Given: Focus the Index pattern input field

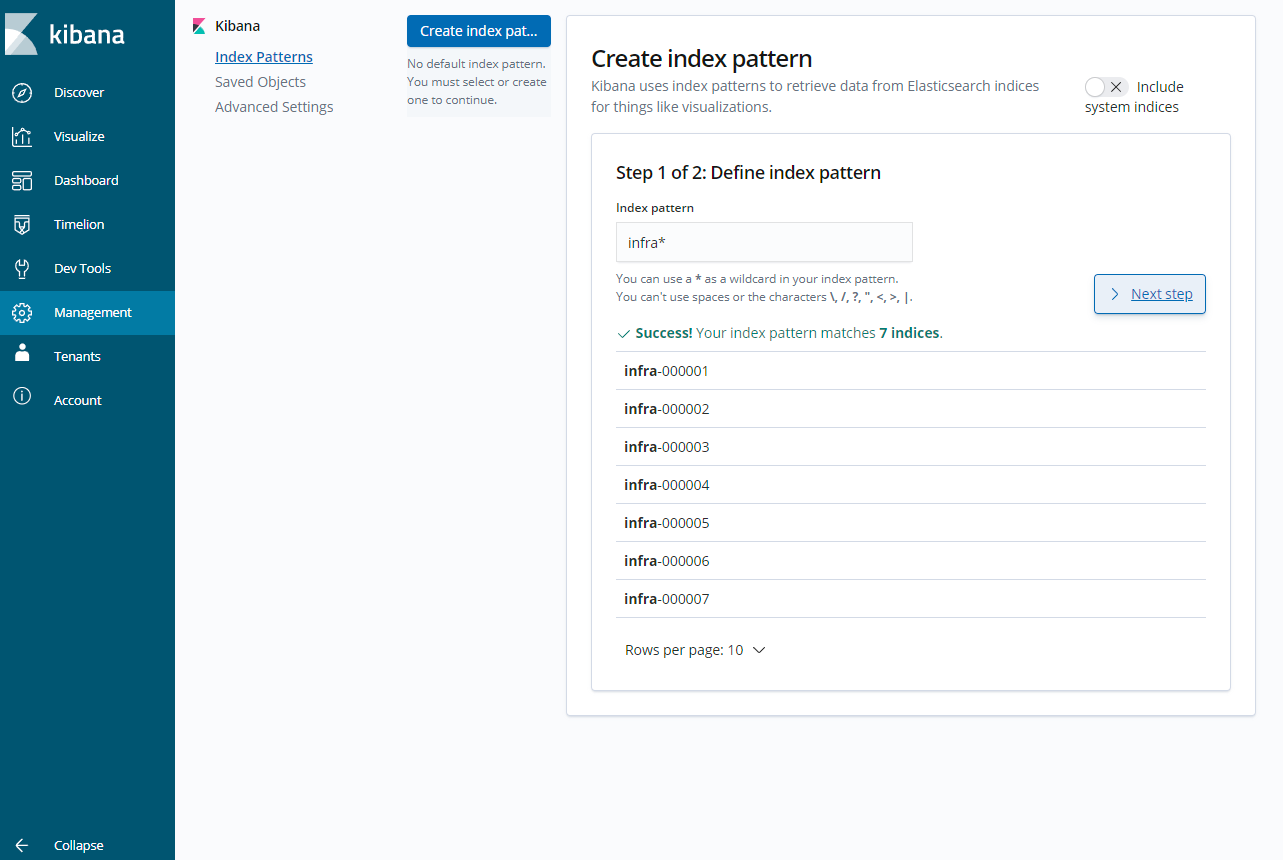Looking at the screenshot, I should 764,242.
